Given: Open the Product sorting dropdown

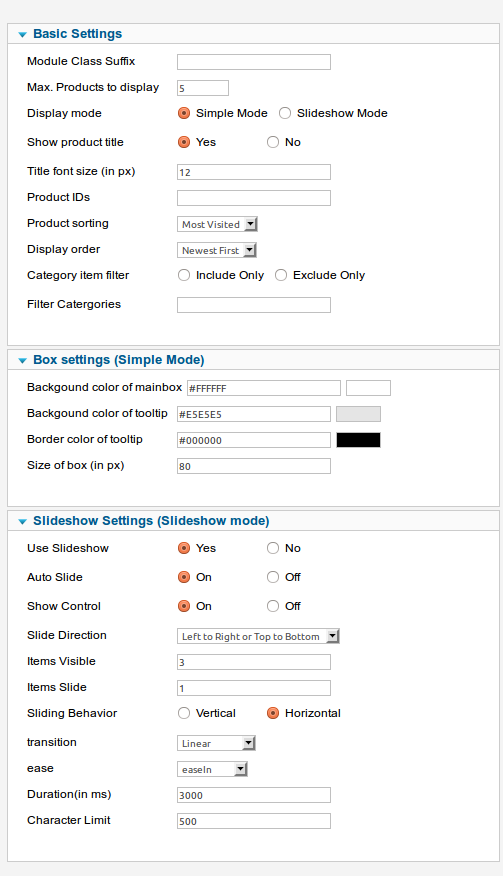Looking at the screenshot, I should coord(217,224).
